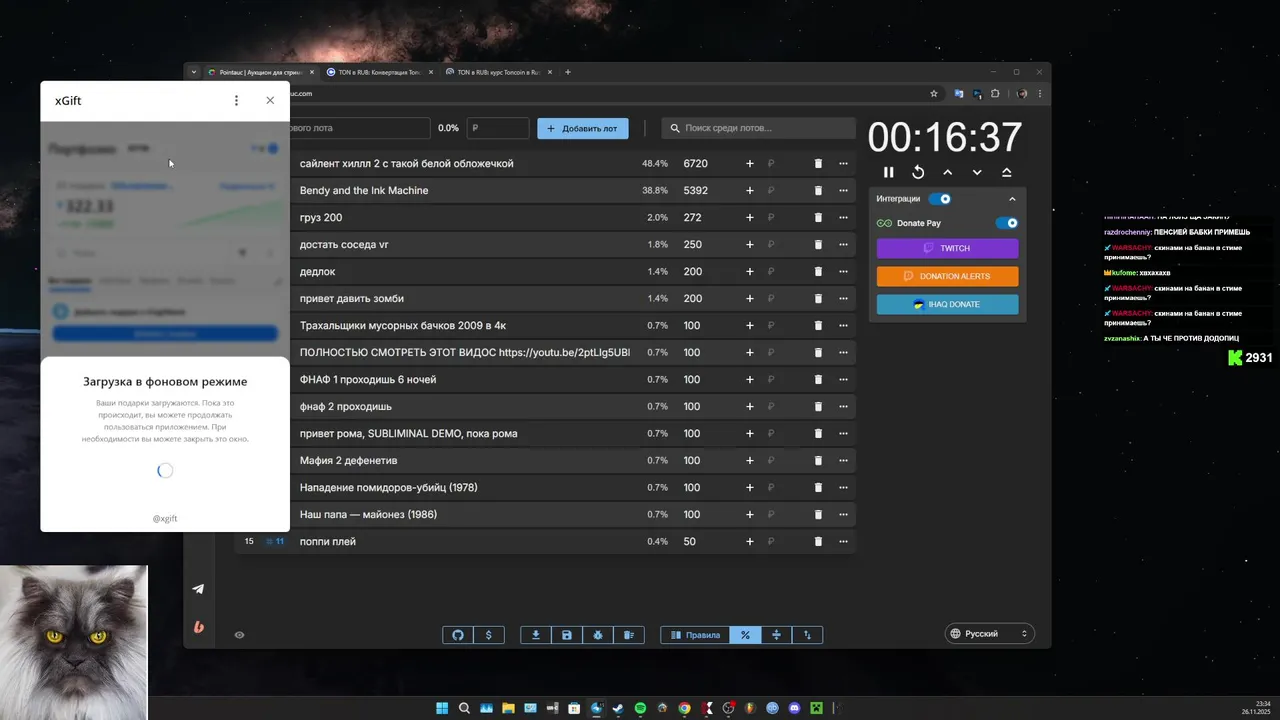Delete the дедлок lot
The width and height of the screenshot is (1280, 720).
click(818, 271)
